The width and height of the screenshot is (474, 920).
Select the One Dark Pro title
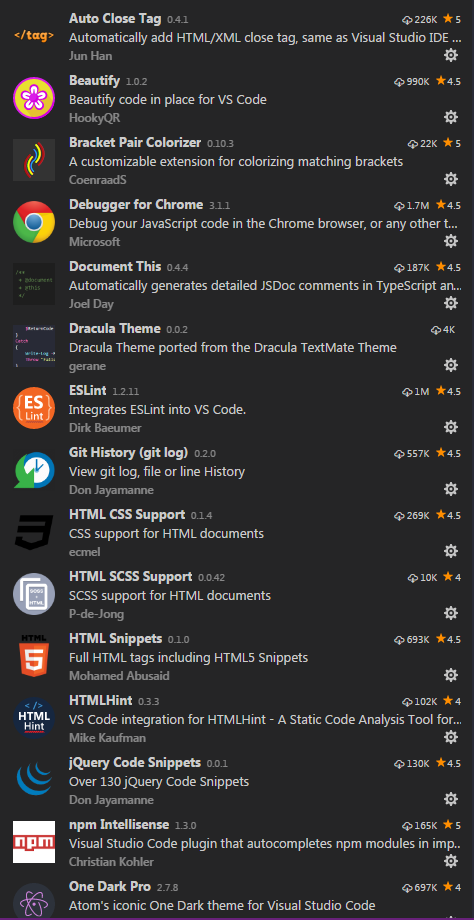pos(110,886)
